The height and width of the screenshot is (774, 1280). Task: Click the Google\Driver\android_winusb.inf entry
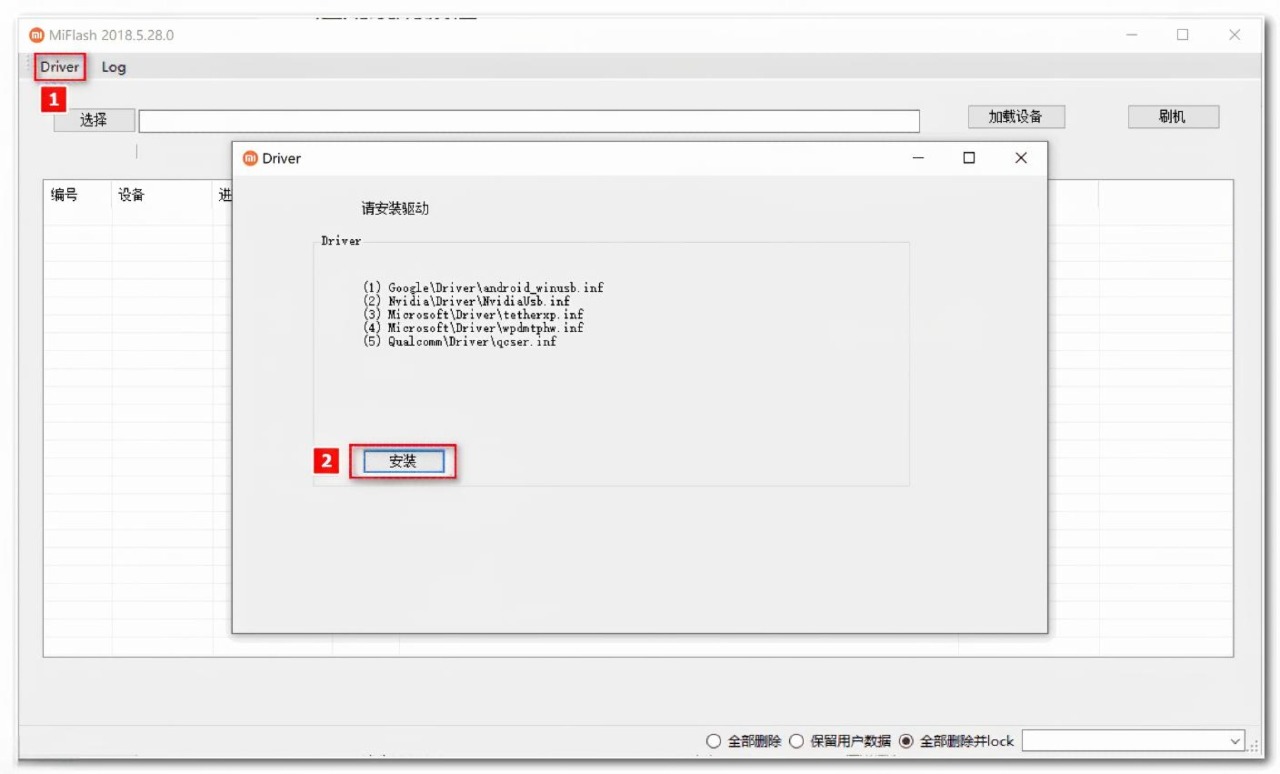click(x=484, y=288)
